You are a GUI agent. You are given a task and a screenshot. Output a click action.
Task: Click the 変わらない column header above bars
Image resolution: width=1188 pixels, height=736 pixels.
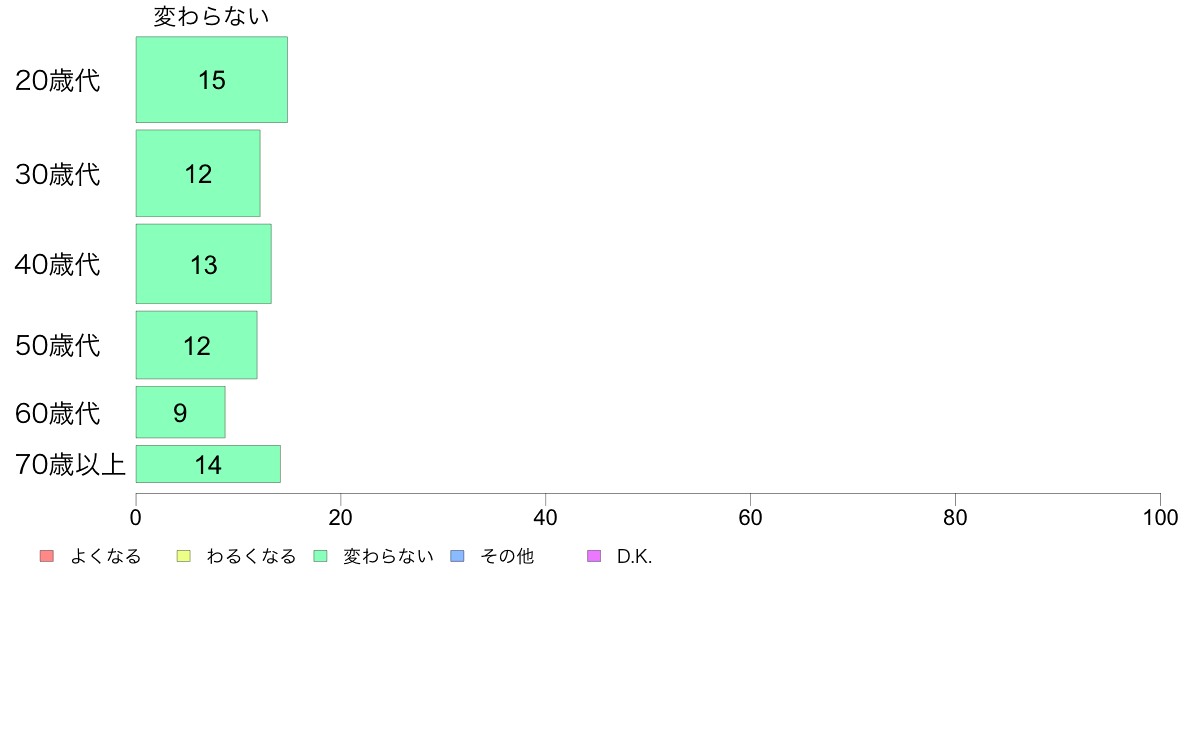point(211,17)
